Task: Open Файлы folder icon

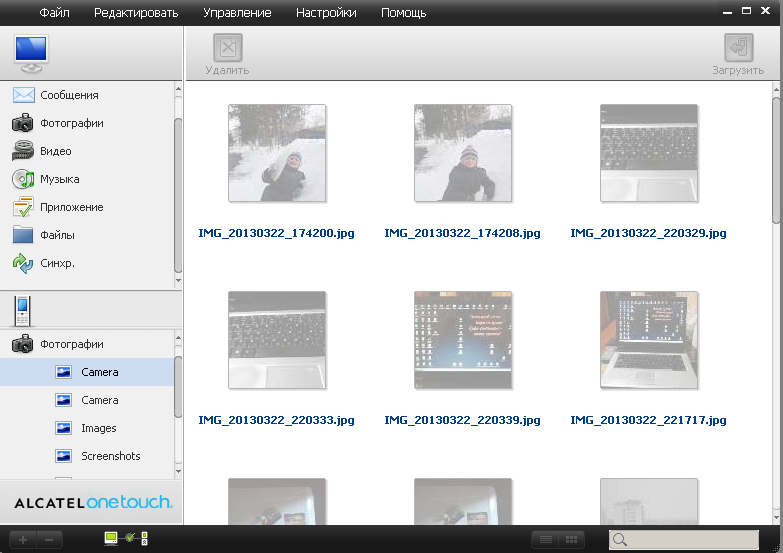Action: point(23,234)
